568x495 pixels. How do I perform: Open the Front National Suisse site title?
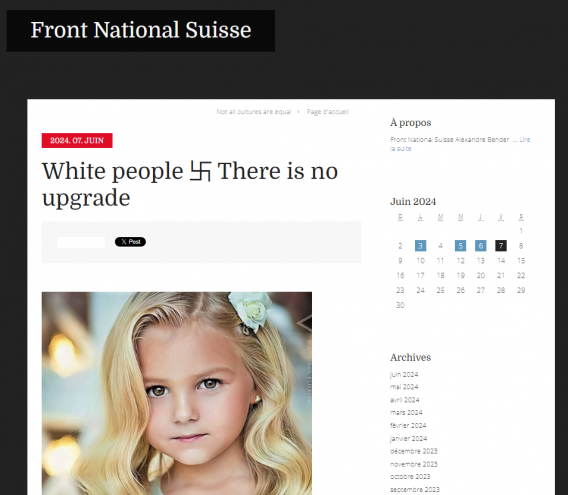pos(141,30)
